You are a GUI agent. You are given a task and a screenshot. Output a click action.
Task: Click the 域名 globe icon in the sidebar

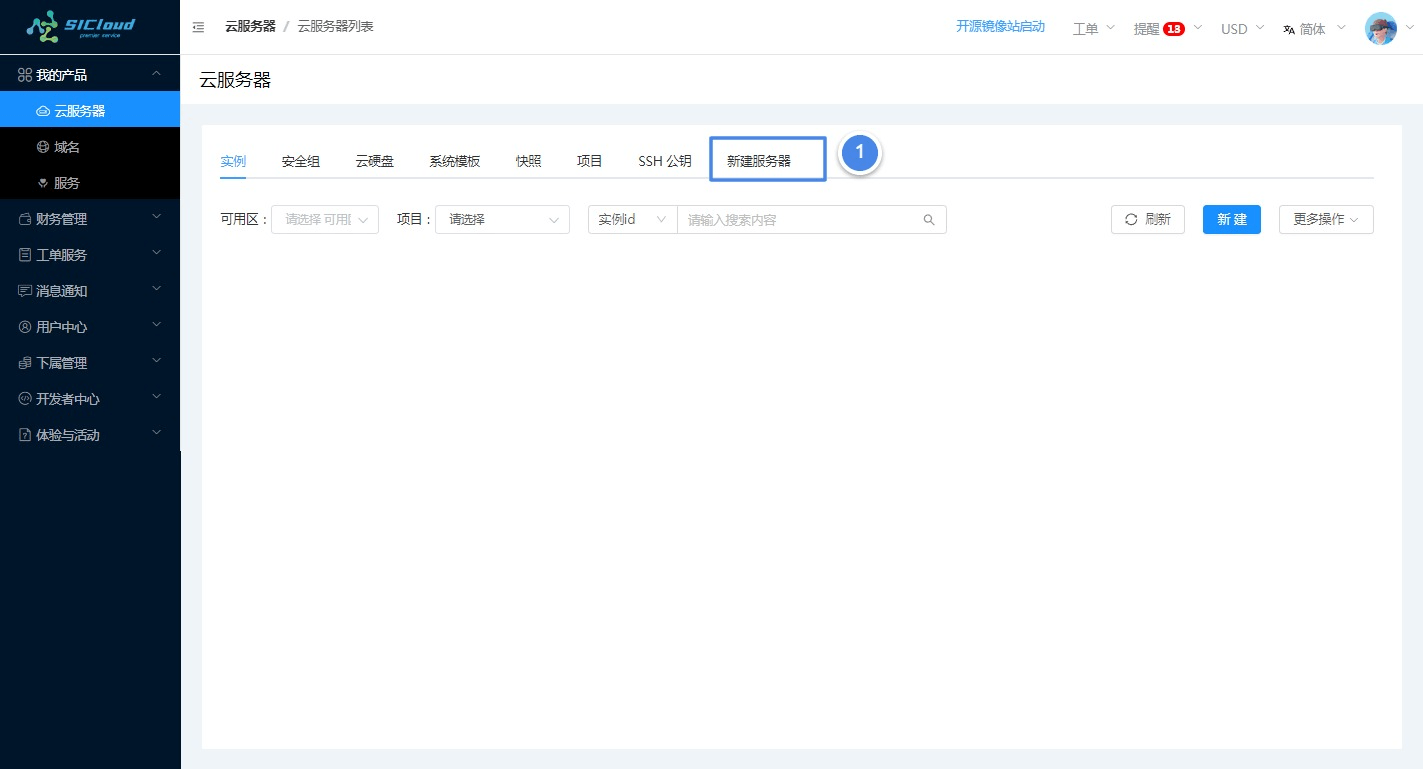(x=43, y=146)
